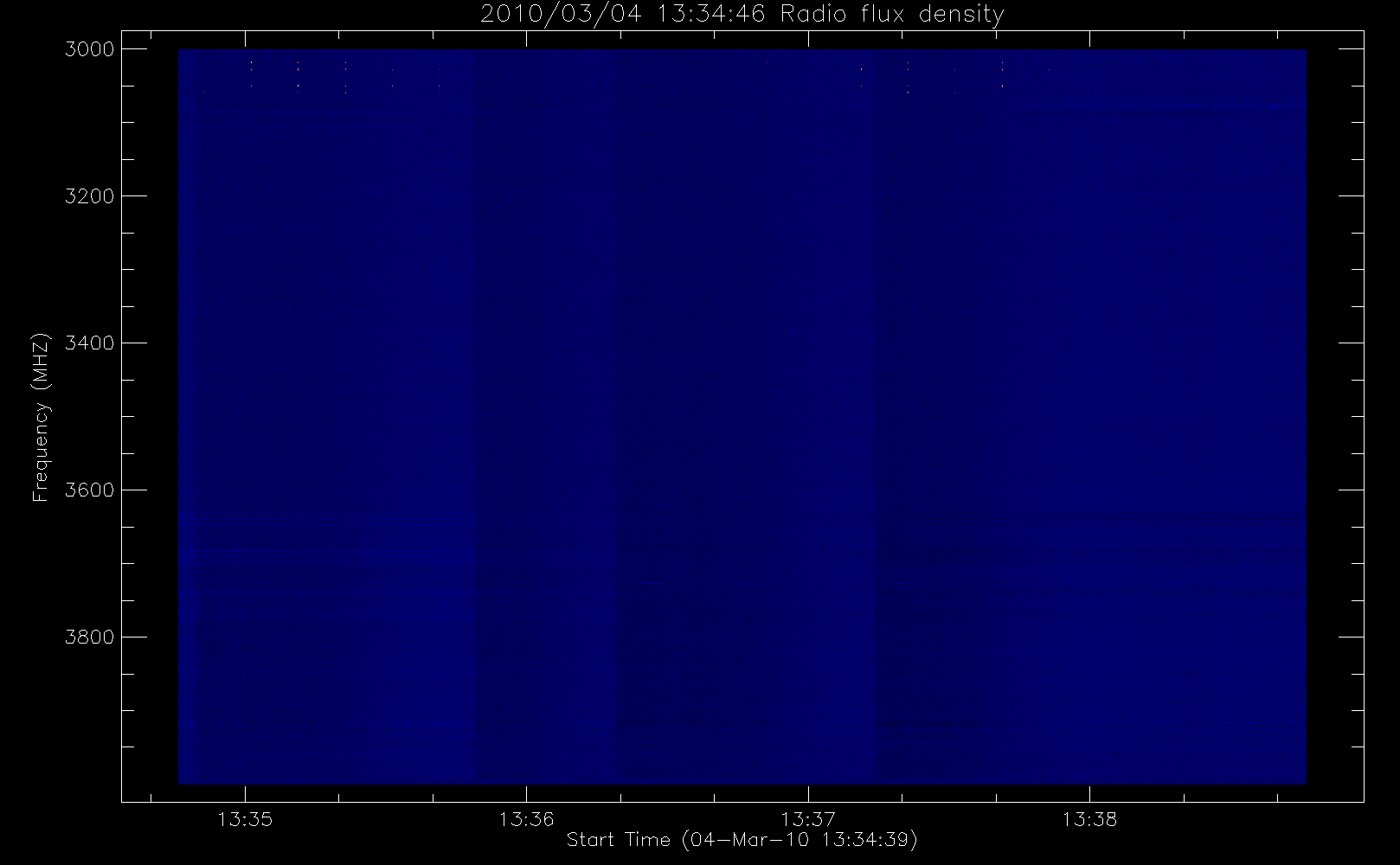
Task: Click the 3000 frequency tick label
Action: pyautogui.click(x=89, y=49)
